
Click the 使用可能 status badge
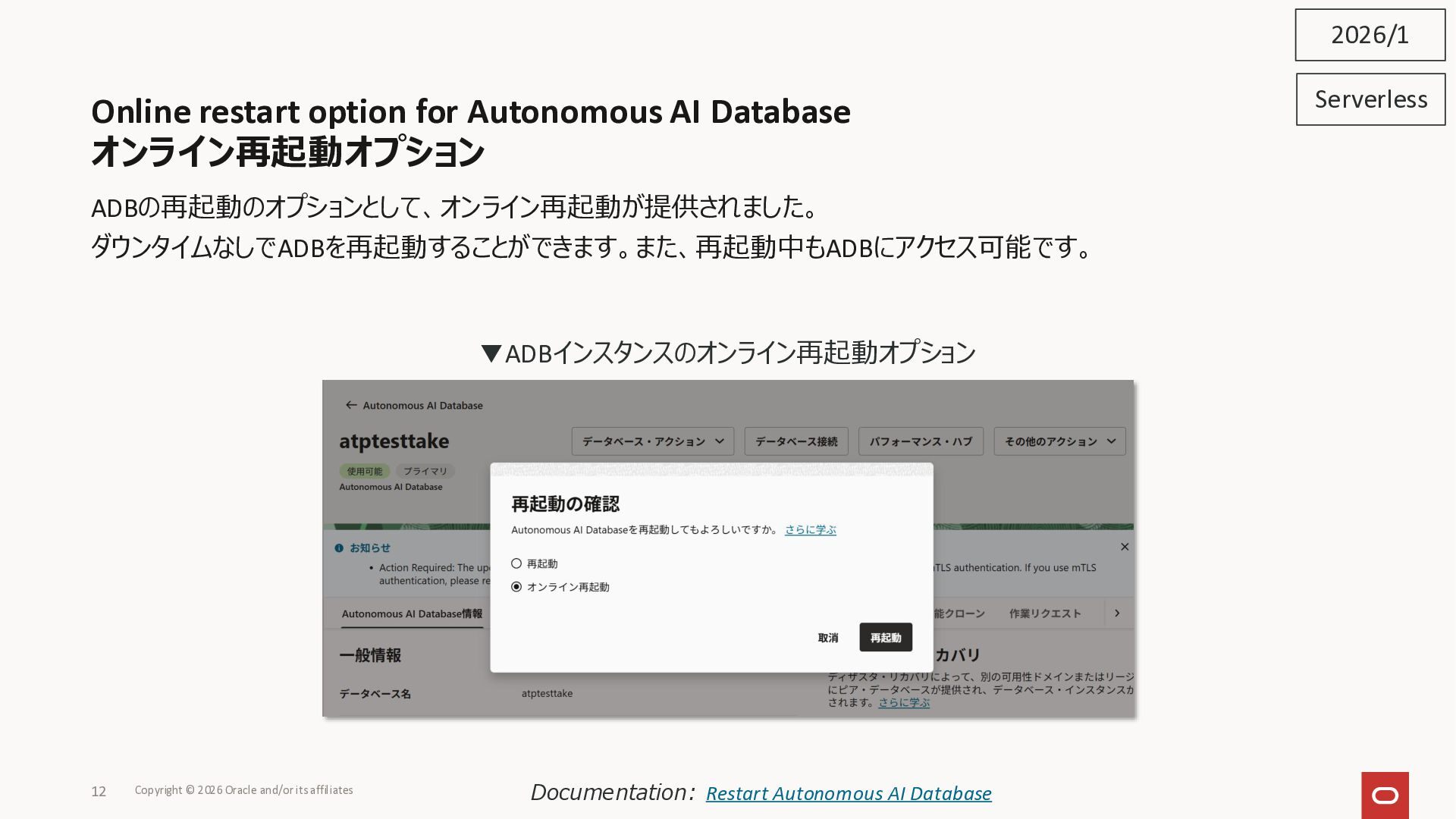click(365, 471)
